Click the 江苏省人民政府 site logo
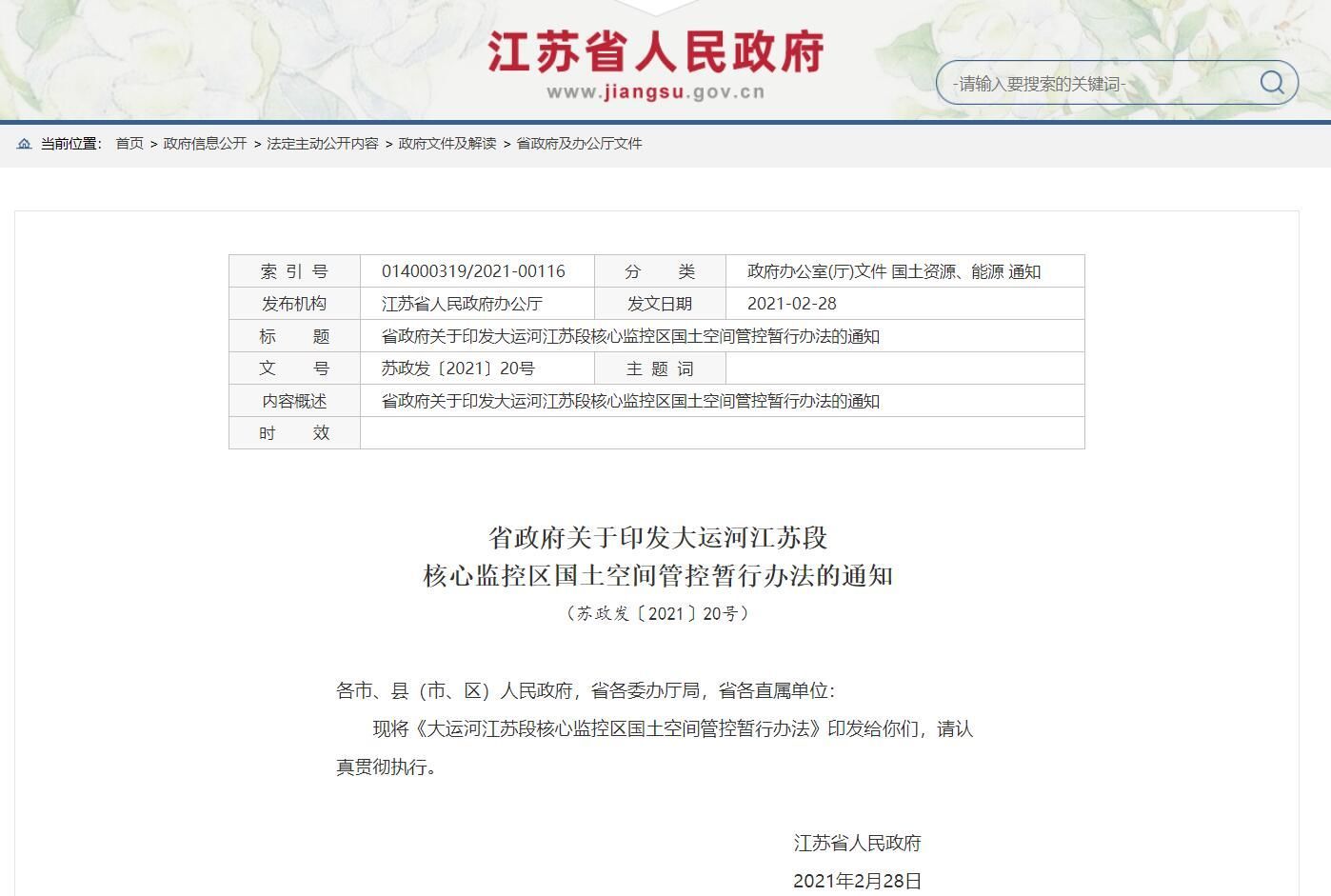 pyautogui.click(x=656, y=51)
